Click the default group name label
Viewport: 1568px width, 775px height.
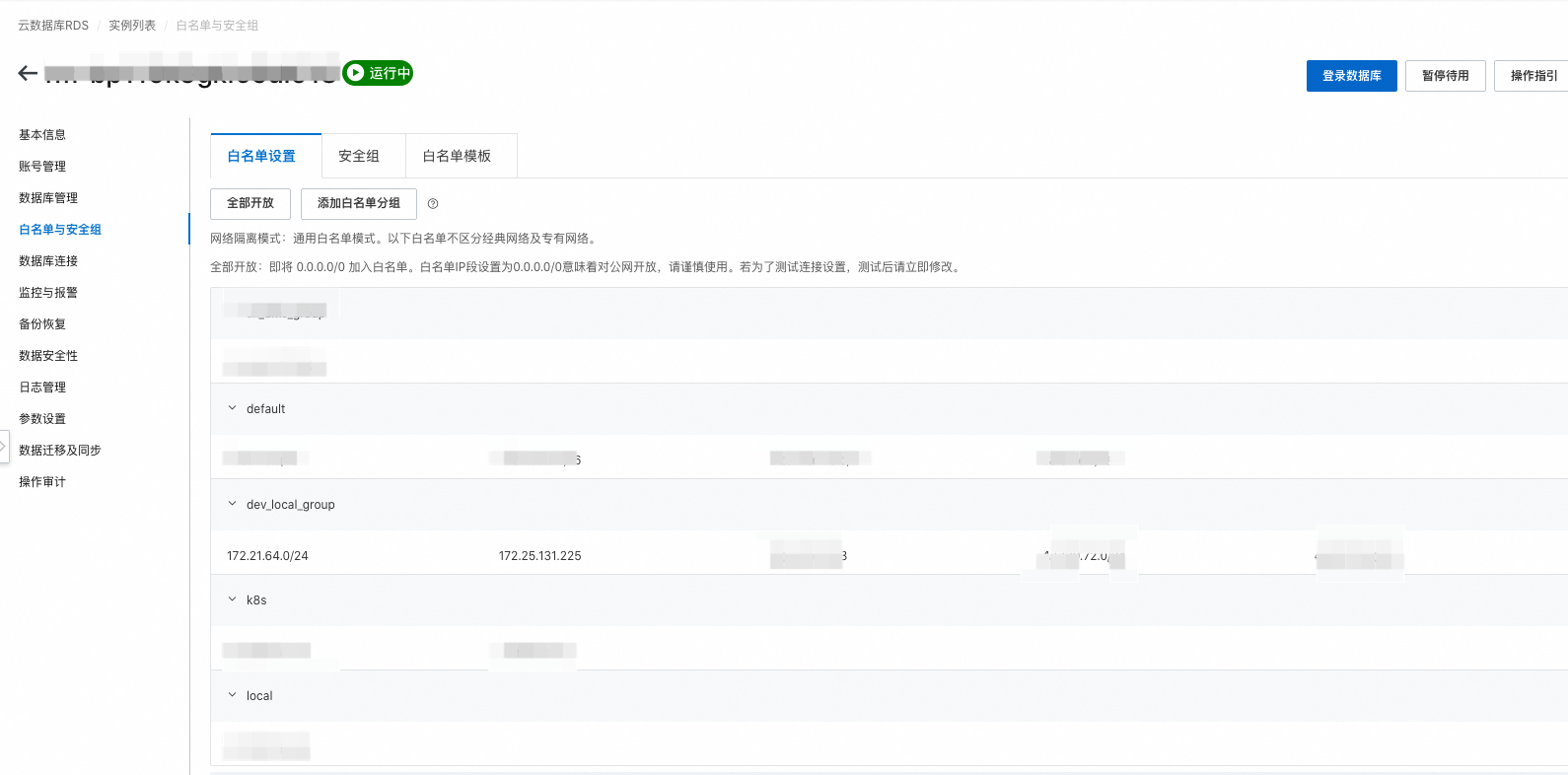click(x=265, y=409)
